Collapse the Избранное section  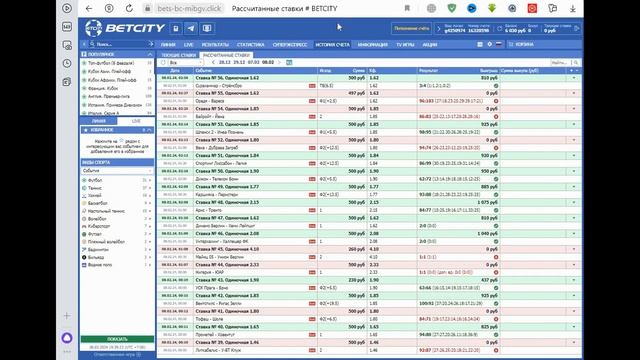pos(149,130)
